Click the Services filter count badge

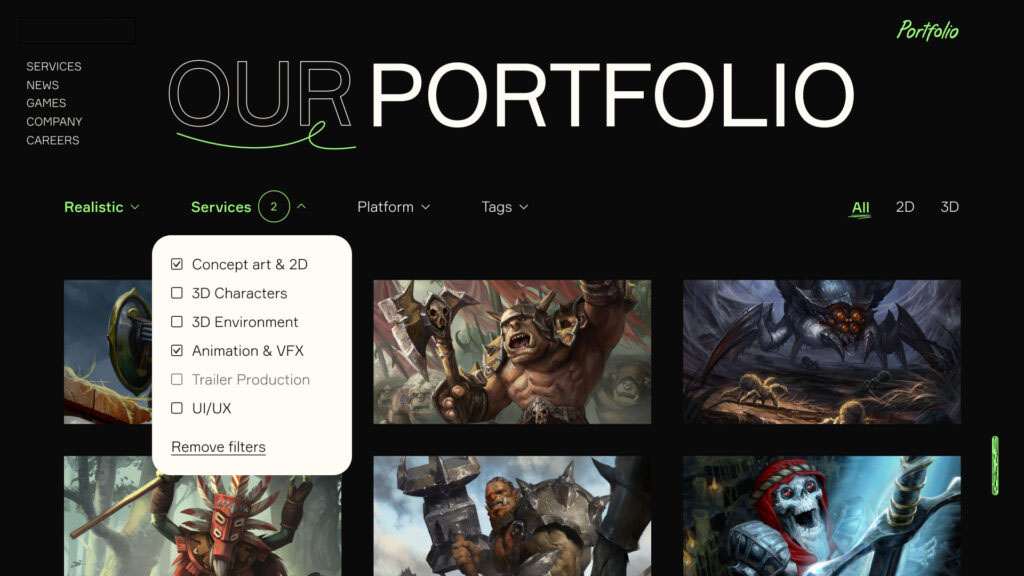pos(274,206)
